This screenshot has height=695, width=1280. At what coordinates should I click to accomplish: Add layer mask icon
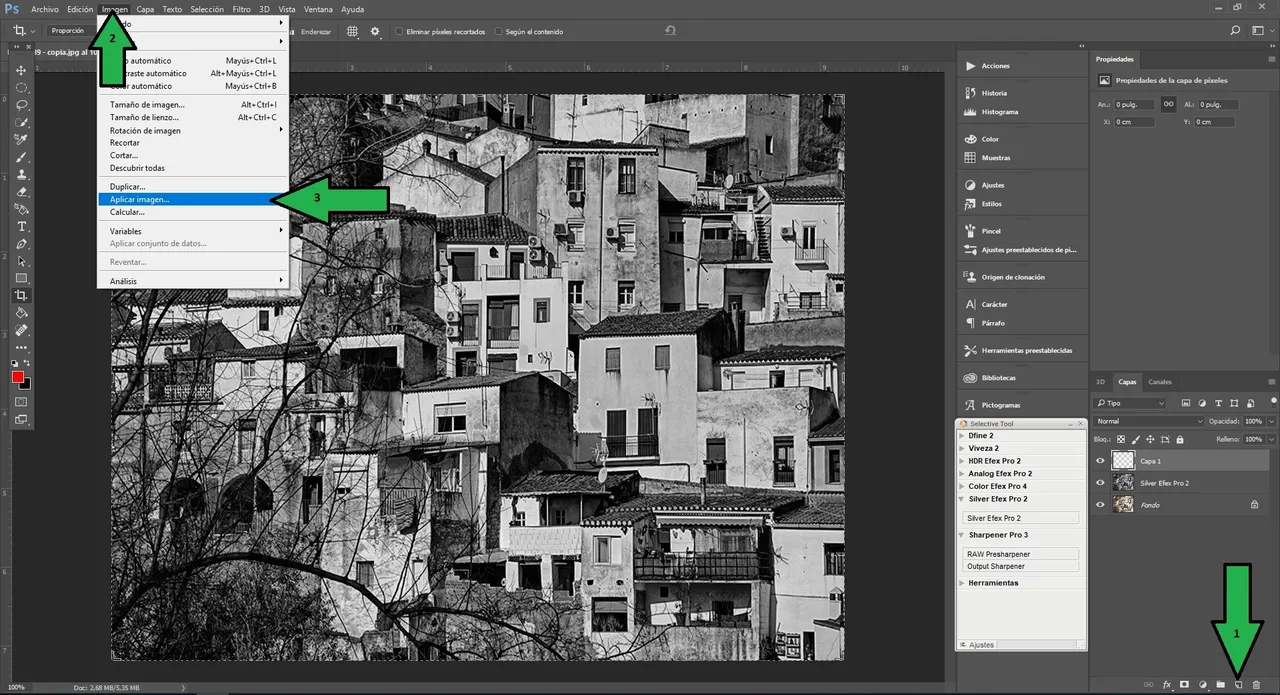pyautogui.click(x=1184, y=684)
